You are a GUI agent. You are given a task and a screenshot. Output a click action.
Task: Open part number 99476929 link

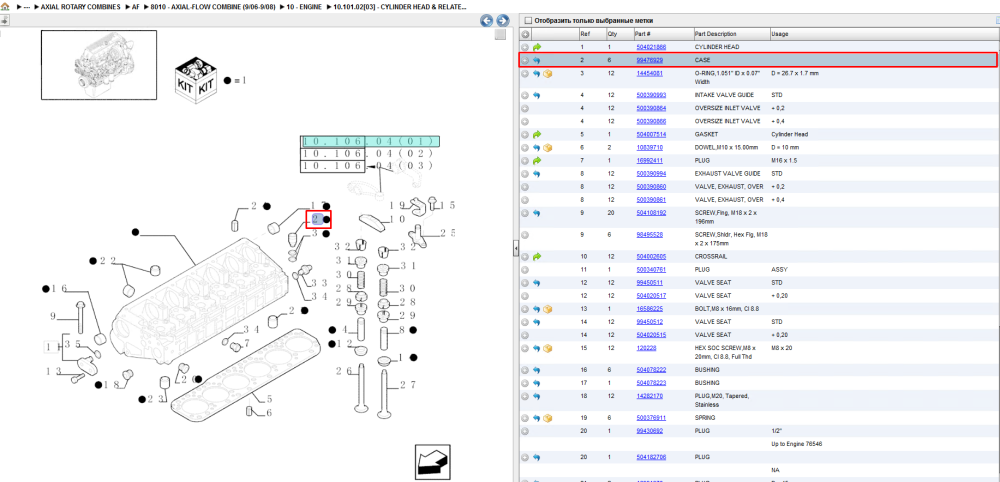tap(649, 61)
